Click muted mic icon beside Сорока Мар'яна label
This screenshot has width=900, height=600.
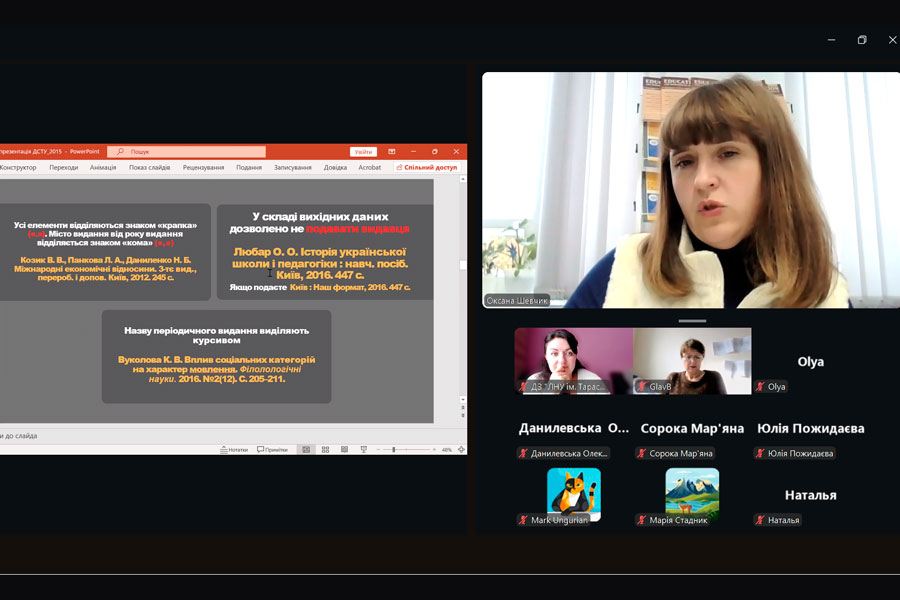pos(642,453)
